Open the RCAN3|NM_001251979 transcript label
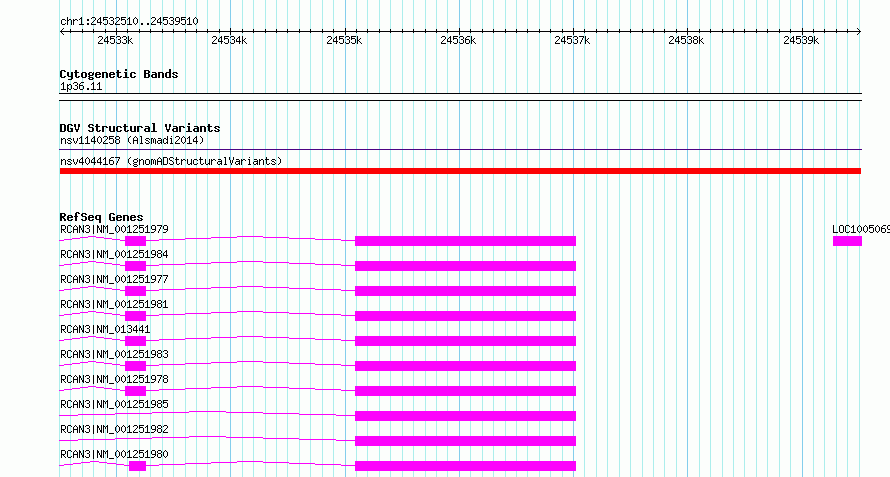The width and height of the screenshot is (890, 477). coord(114,229)
